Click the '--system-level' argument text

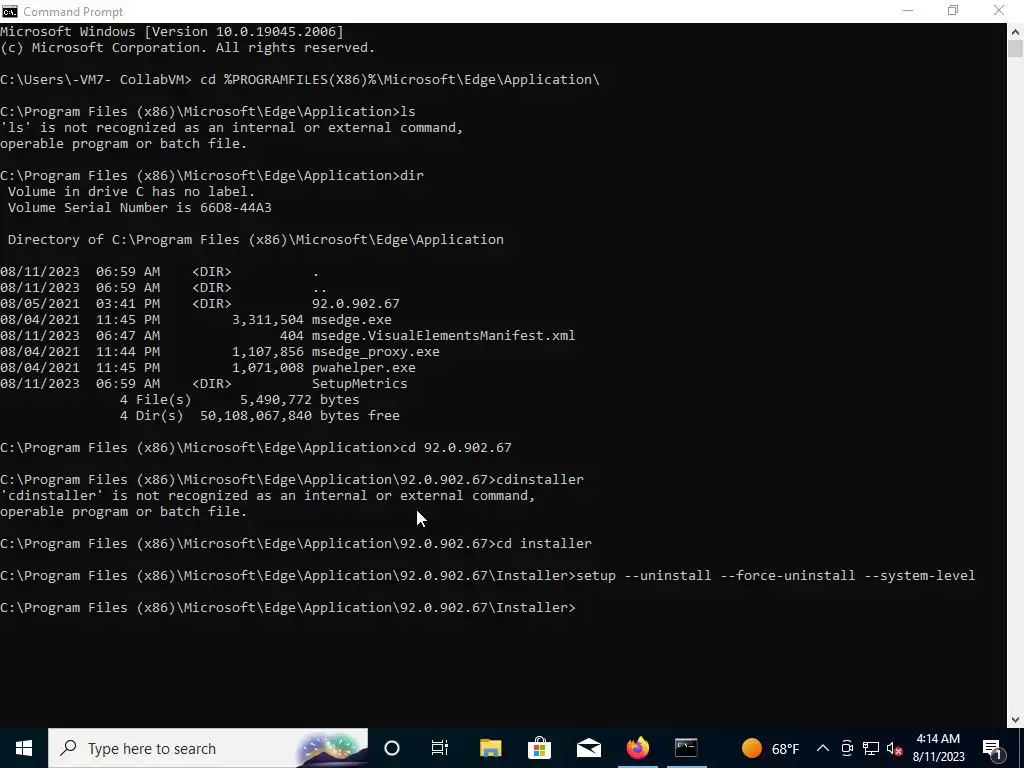click(x=920, y=575)
